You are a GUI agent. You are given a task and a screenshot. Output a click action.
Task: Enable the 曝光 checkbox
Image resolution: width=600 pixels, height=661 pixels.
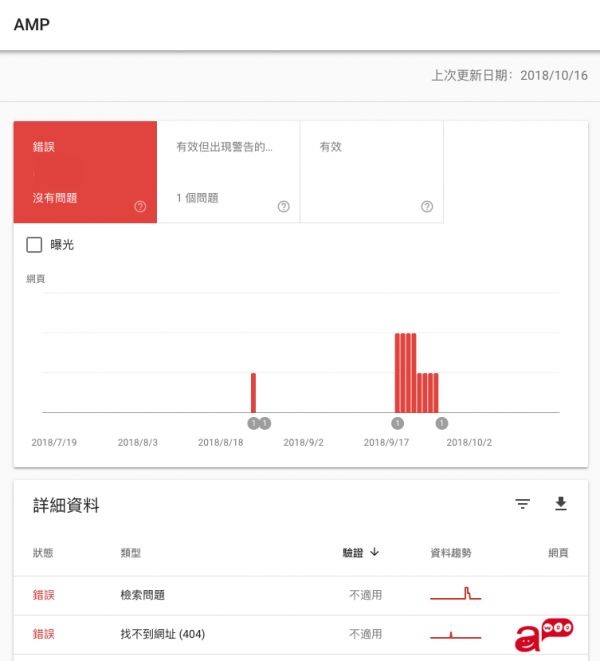[x=34, y=245]
